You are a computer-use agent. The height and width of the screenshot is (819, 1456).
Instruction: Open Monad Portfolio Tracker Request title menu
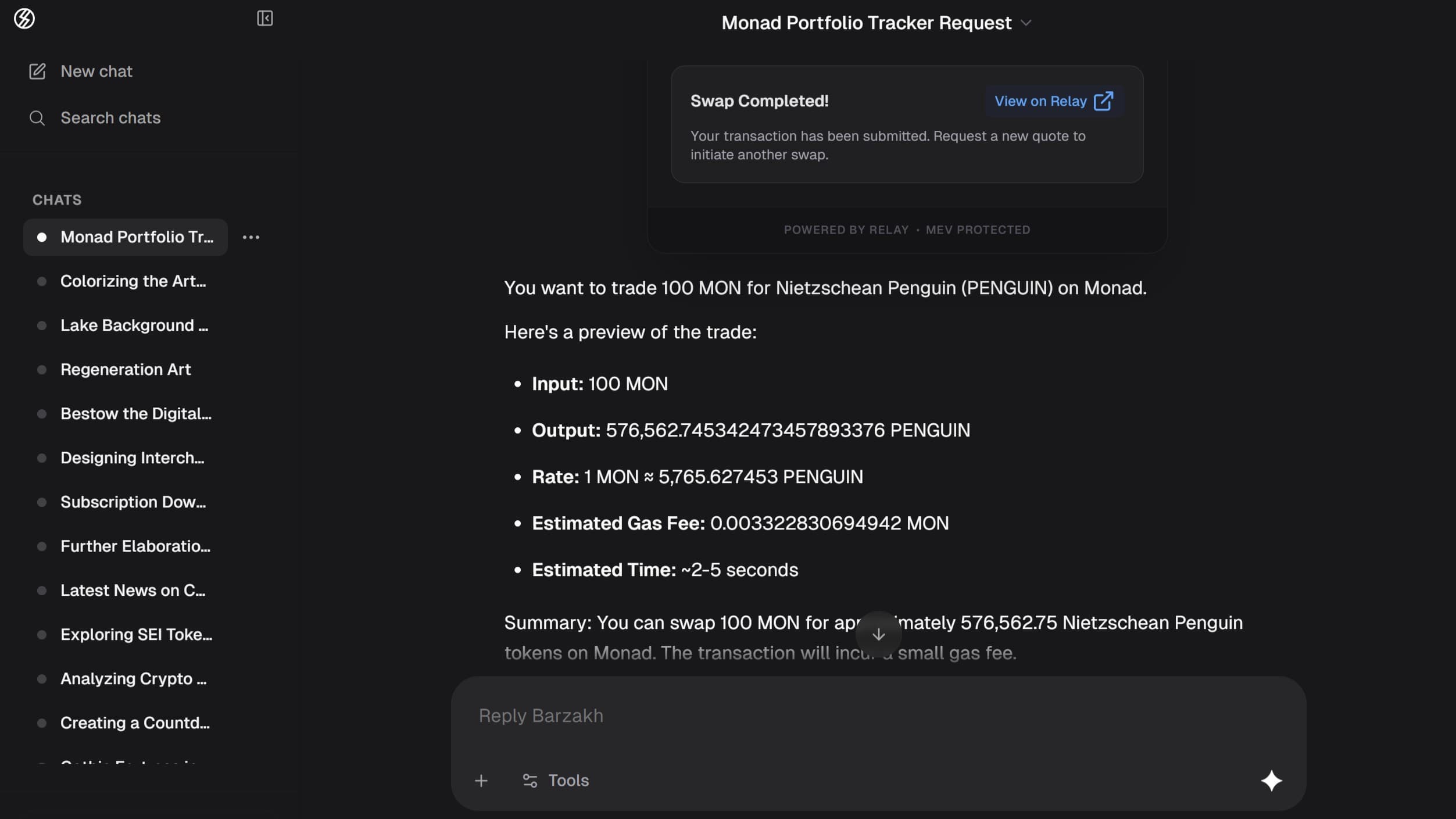click(x=866, y=23)
